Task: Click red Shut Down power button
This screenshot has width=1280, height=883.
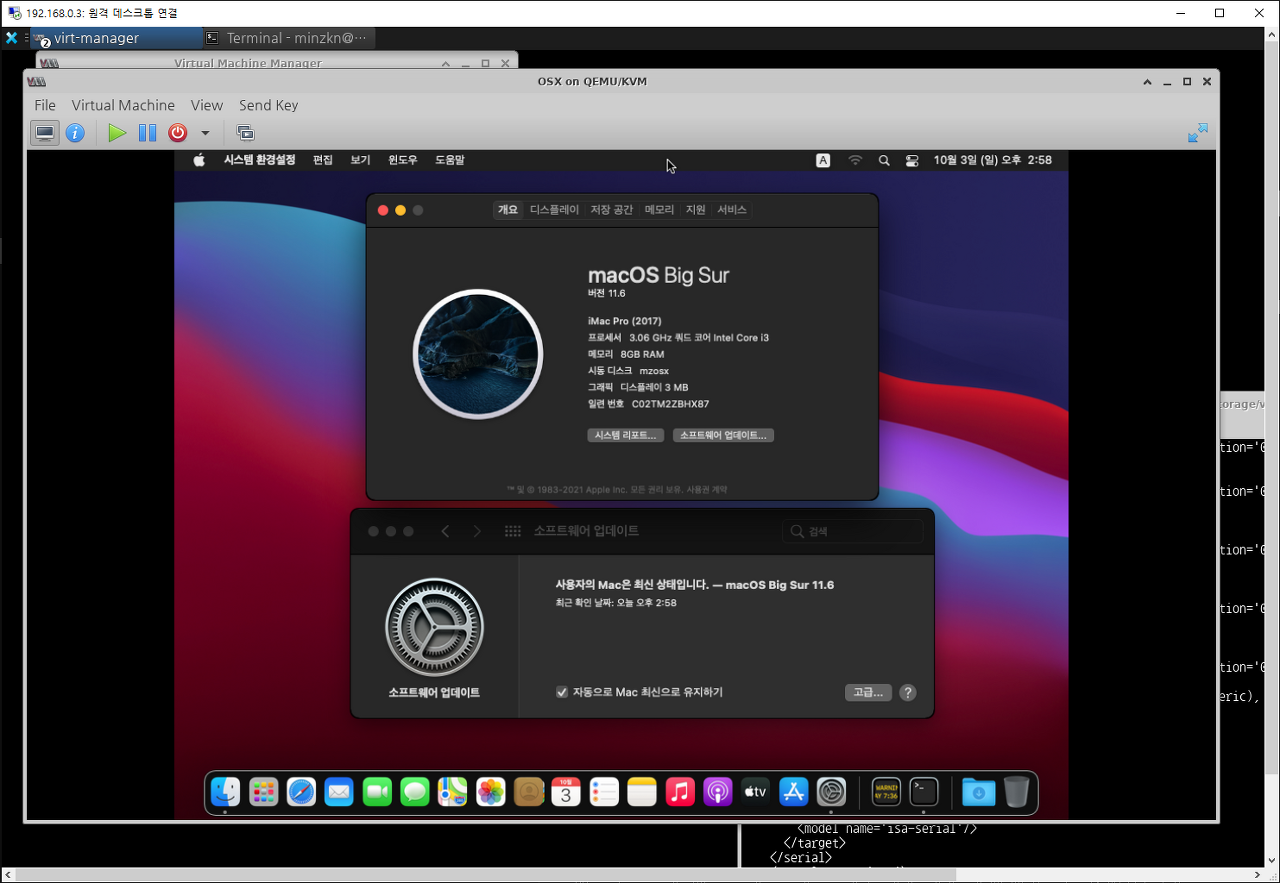Action: (178, 133)
